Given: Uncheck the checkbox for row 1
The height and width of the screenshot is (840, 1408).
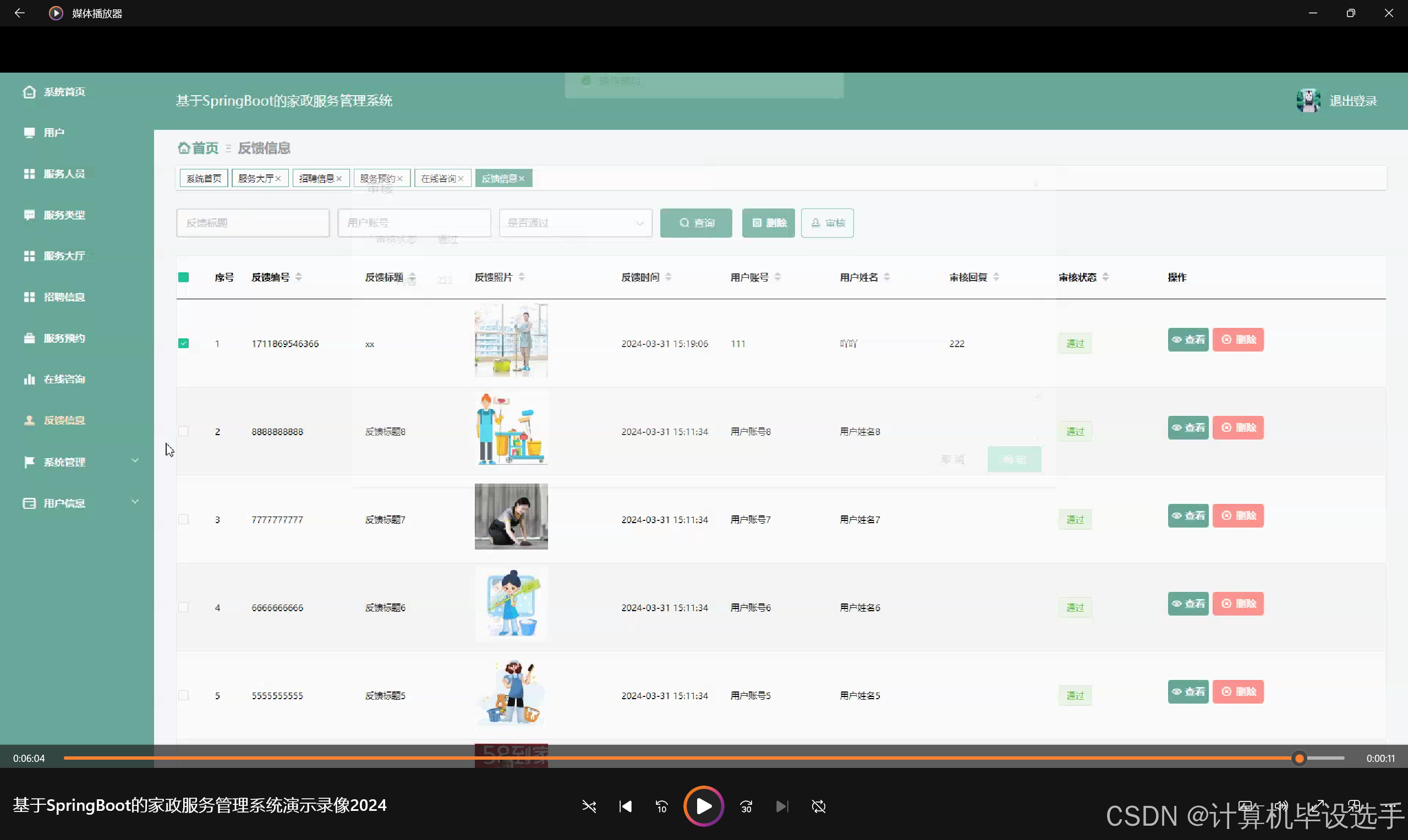Looking at the screenshot, I should click(x=183, y=344).
